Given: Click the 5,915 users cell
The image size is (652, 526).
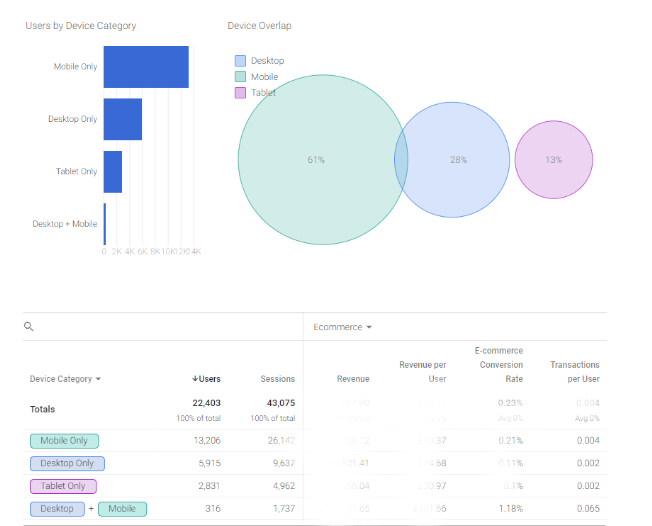Looking at the screenshot, I should click(x=209, y=463).
